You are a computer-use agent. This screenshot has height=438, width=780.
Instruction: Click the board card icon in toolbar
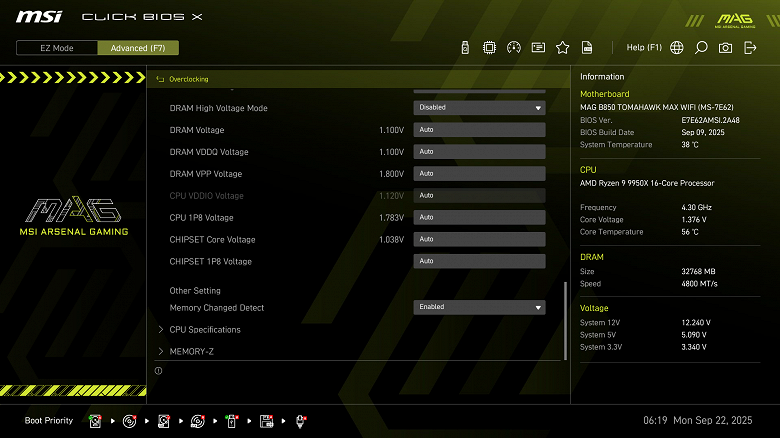(538, 48)
